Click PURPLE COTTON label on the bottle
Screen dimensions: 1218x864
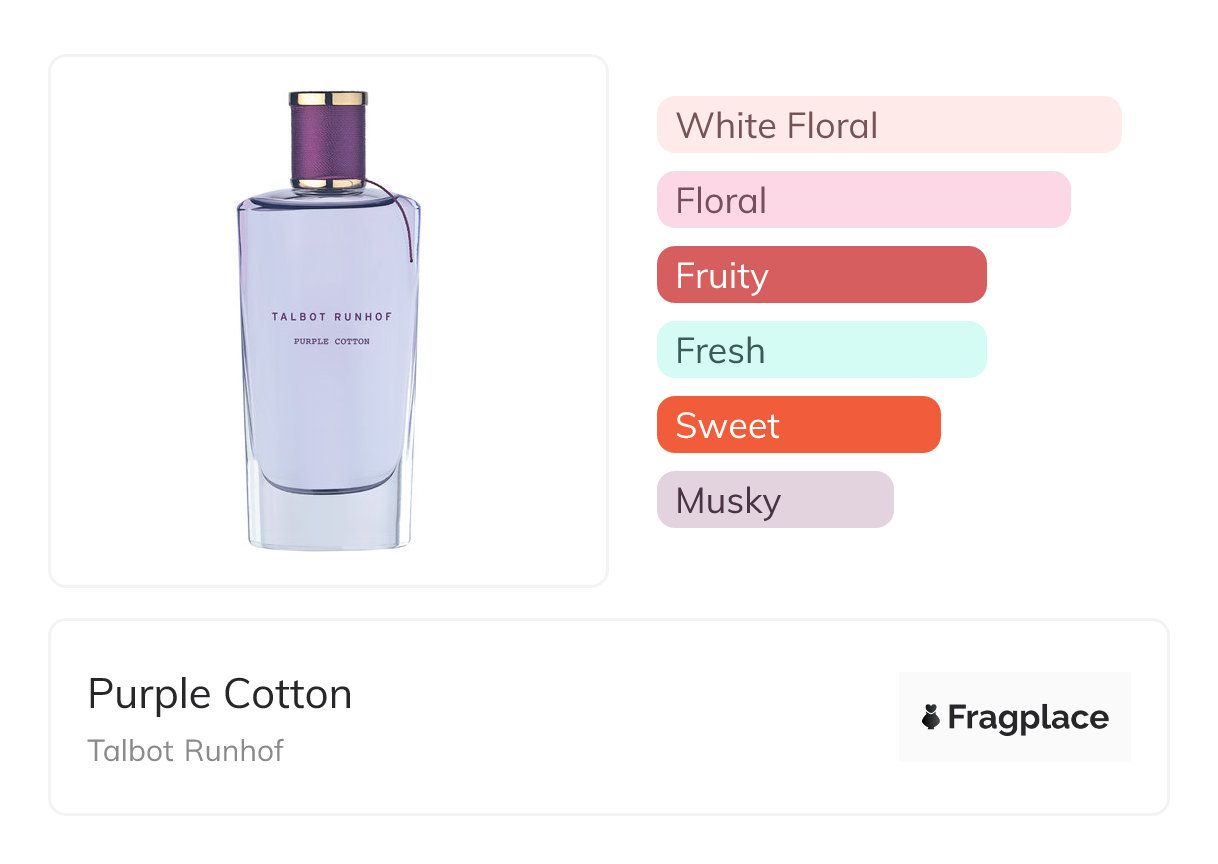pyautogui.click(x=332, y=342)
